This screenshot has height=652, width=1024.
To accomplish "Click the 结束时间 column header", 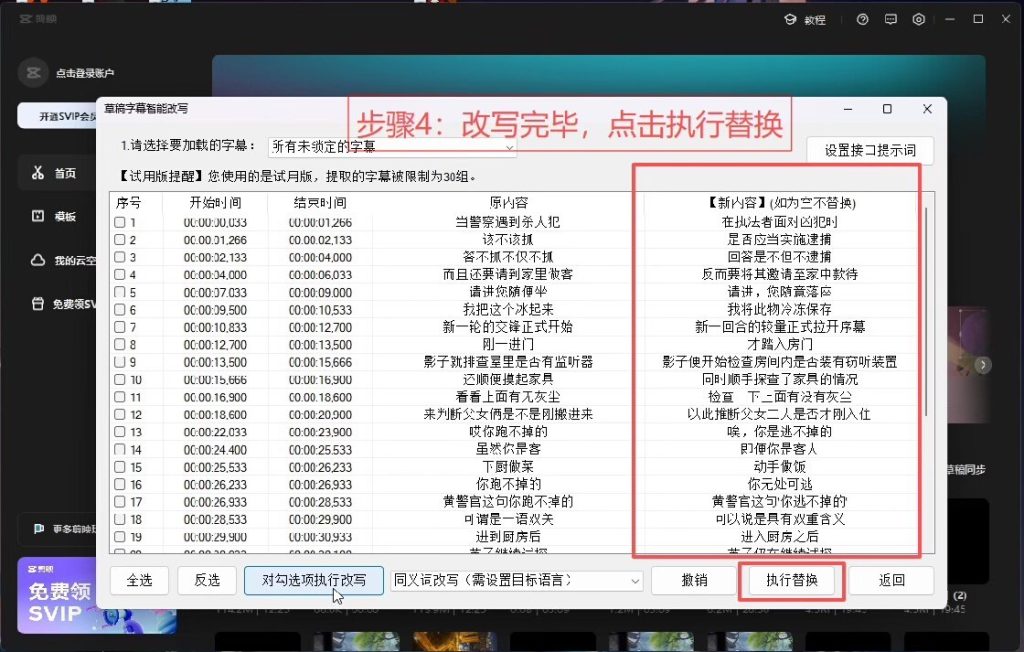I will 320,203.
